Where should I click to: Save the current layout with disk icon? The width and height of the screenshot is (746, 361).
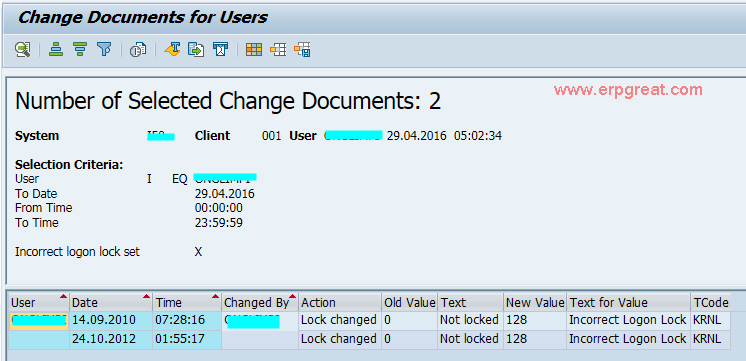point(302,49)
